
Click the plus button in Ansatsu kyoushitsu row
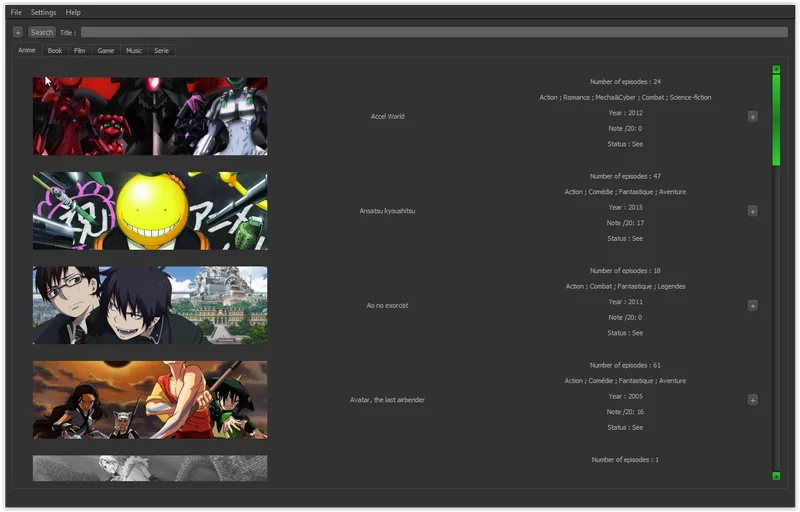coord(753,211)
